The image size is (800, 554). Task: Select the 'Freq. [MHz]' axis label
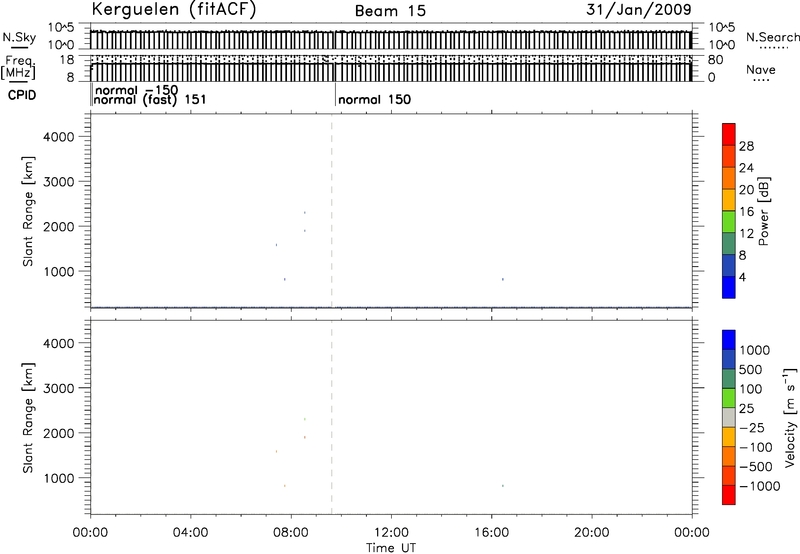click(18, 67)
